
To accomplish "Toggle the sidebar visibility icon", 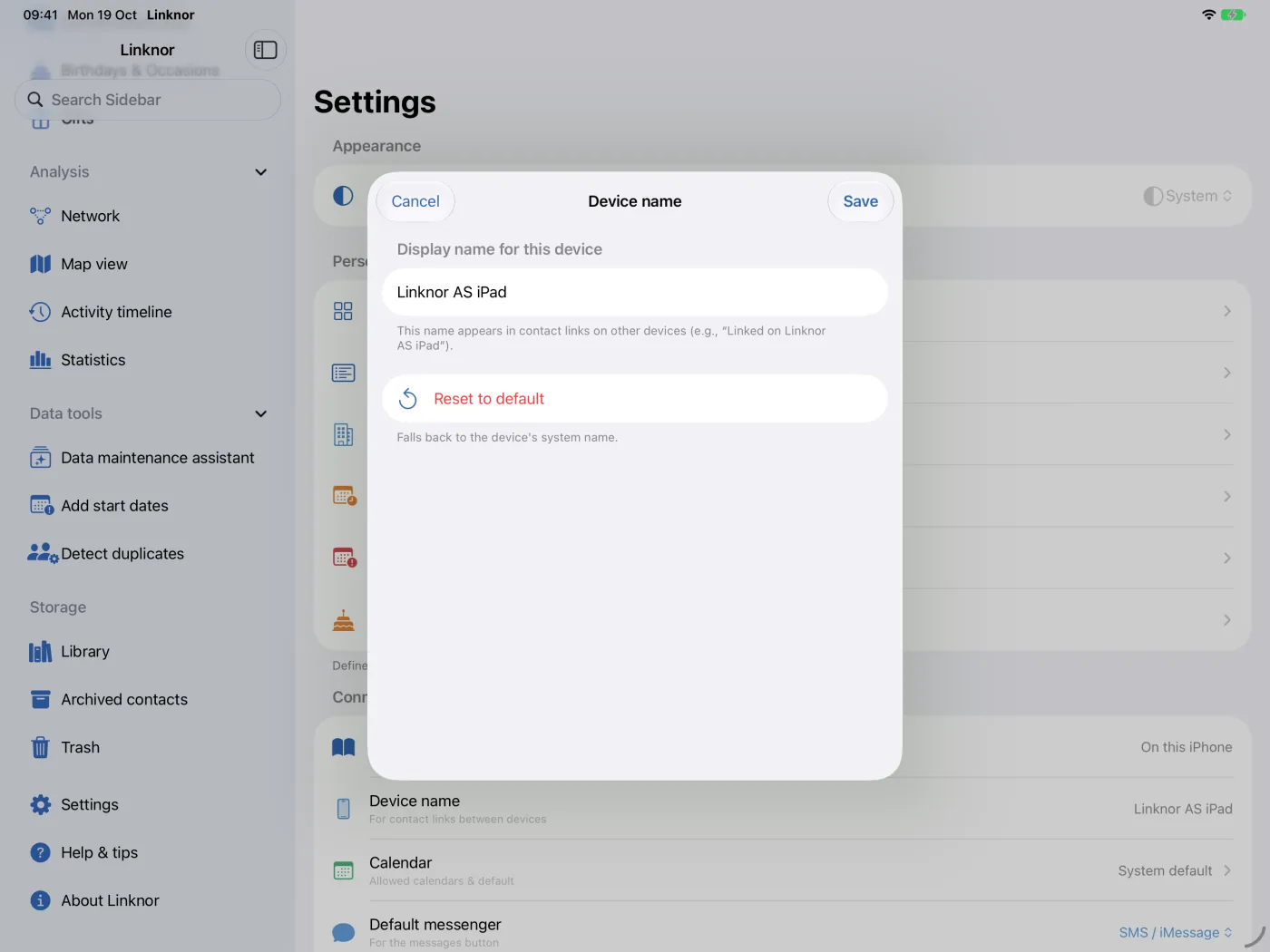I will [x=265, y=50].
